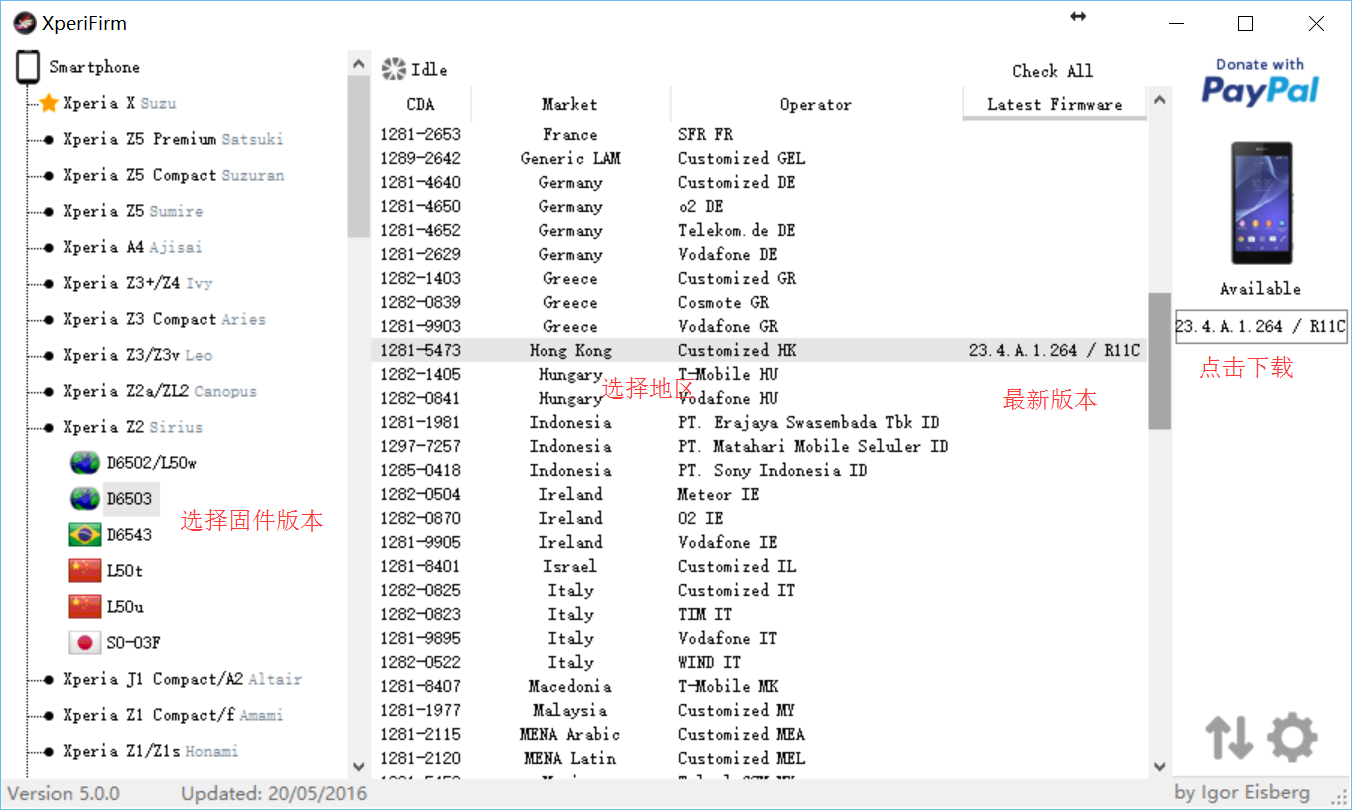Click the firmware list scrollbar thumb
This screenshot has height=810, width=1352.
(1159, 361)
